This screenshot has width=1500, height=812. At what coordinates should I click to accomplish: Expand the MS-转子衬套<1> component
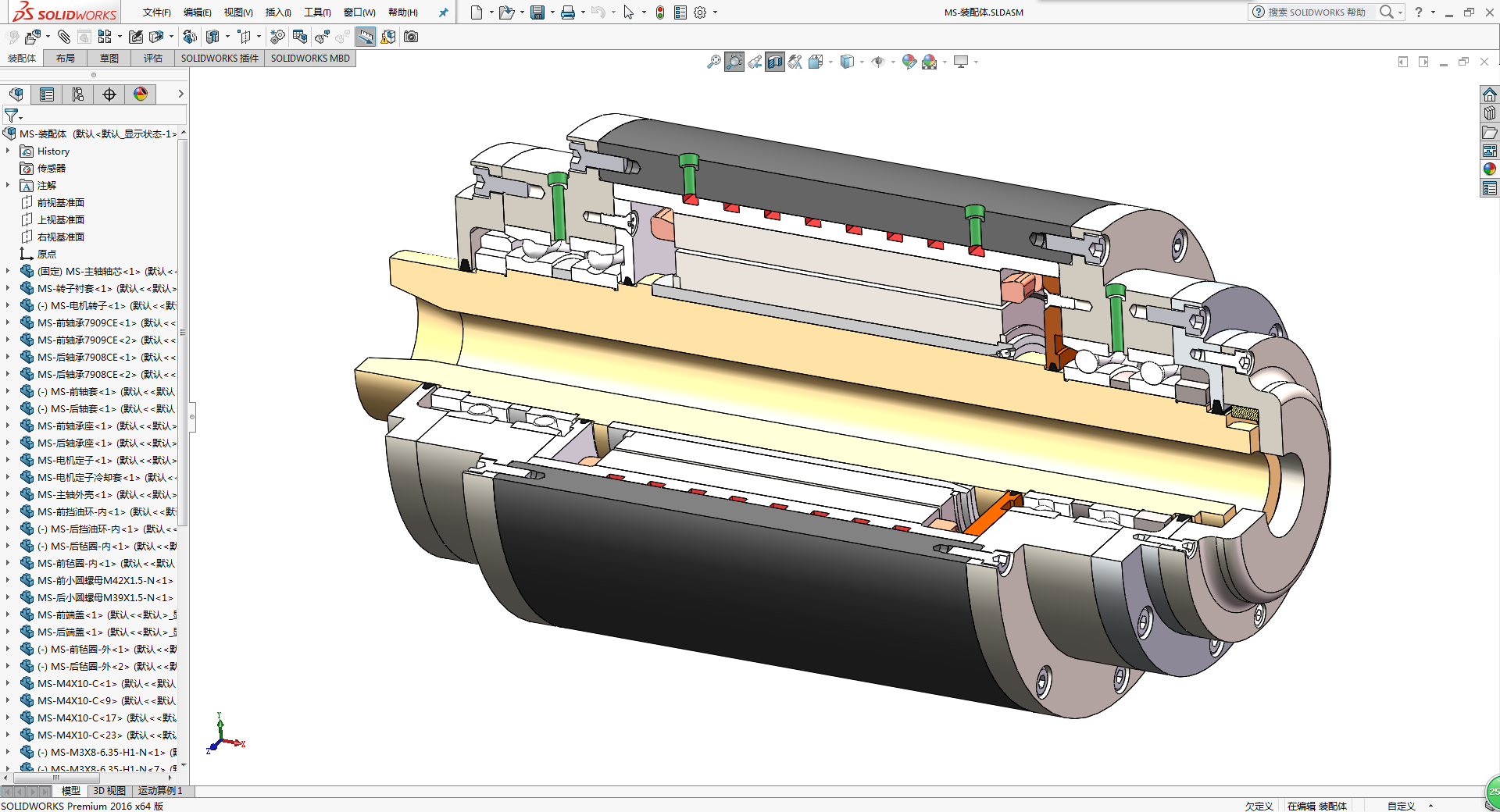point(8,289)
